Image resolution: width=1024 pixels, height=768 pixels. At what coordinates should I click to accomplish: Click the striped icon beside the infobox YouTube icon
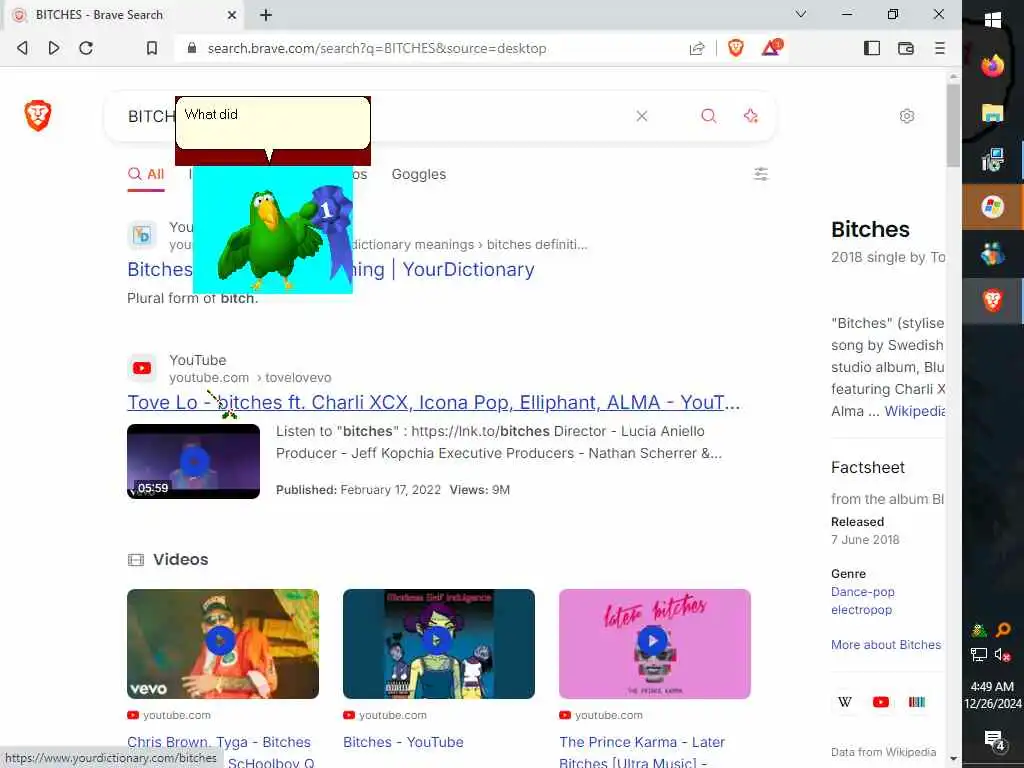(917, 702)
